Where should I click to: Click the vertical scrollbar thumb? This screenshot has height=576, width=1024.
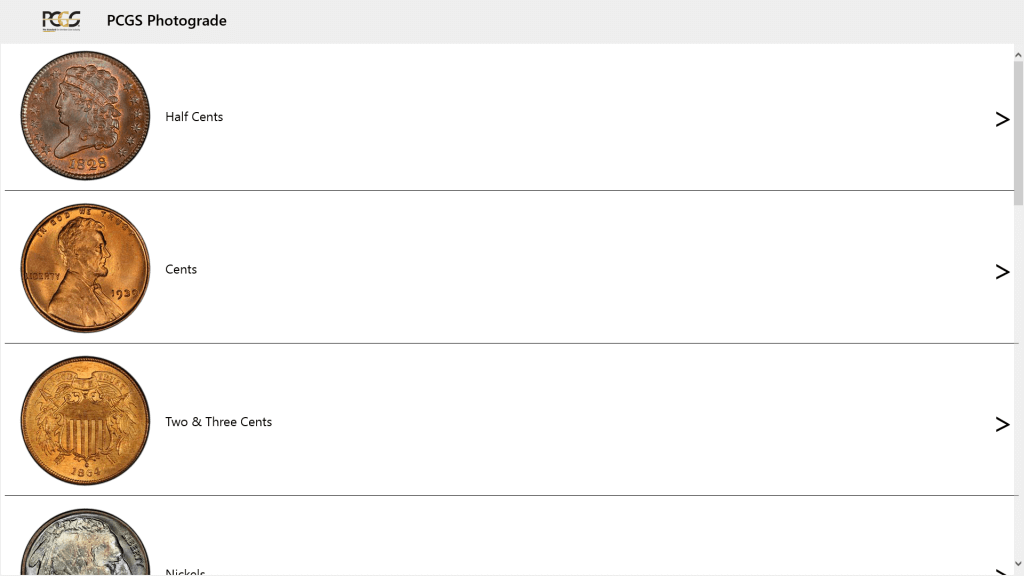[x=1019, y=130]
